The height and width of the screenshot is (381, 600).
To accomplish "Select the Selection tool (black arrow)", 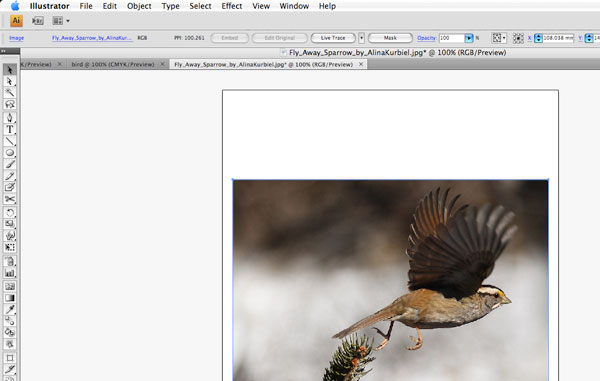I will (x=10, y=70).
